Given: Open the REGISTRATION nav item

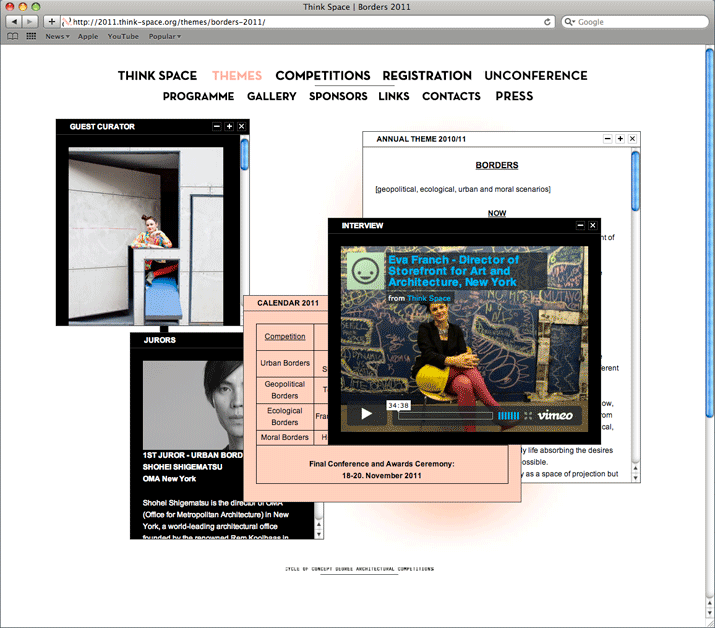Looking at the screenshot, I should [x=427, y=75].
